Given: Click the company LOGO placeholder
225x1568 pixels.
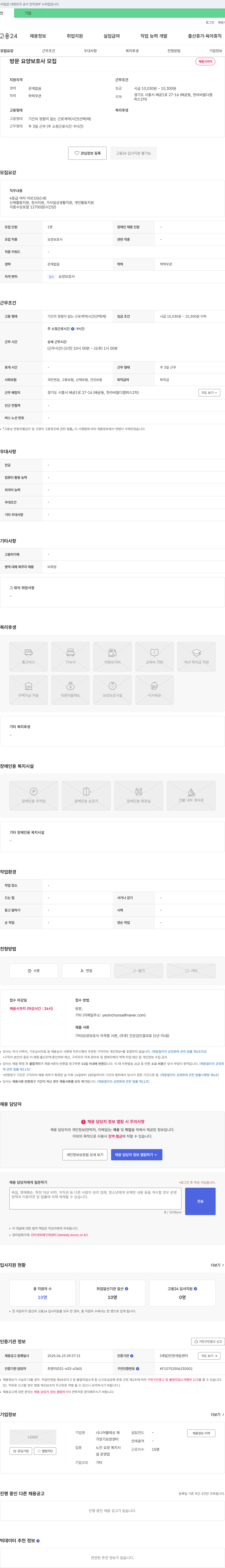Looking at the screenshot, I should click(x=33, y=1437).
